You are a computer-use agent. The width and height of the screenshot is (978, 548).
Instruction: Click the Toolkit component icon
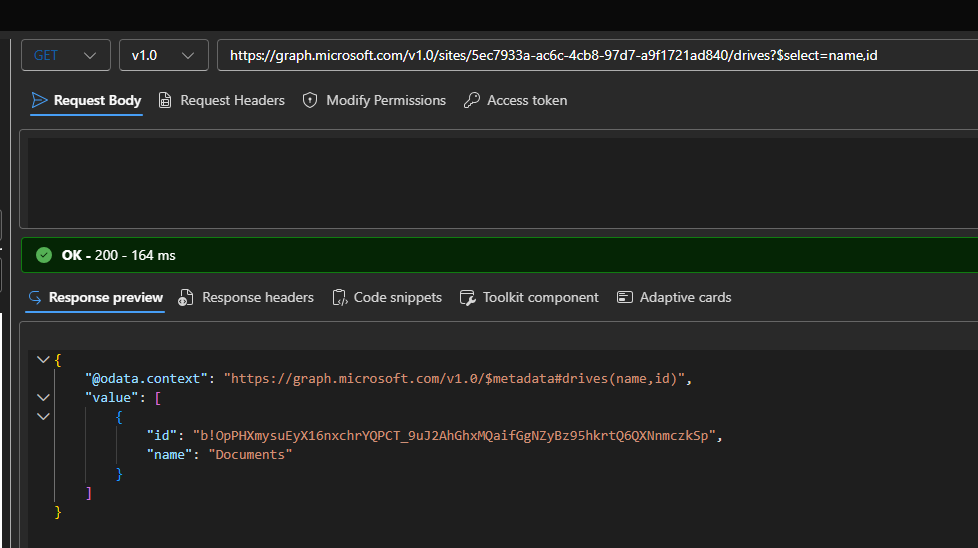coord(467,297)
